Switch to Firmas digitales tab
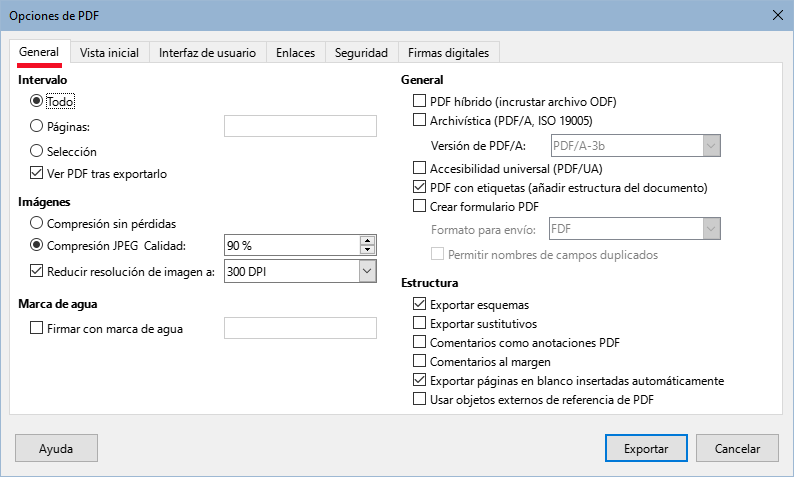 [x=448, y=53]
